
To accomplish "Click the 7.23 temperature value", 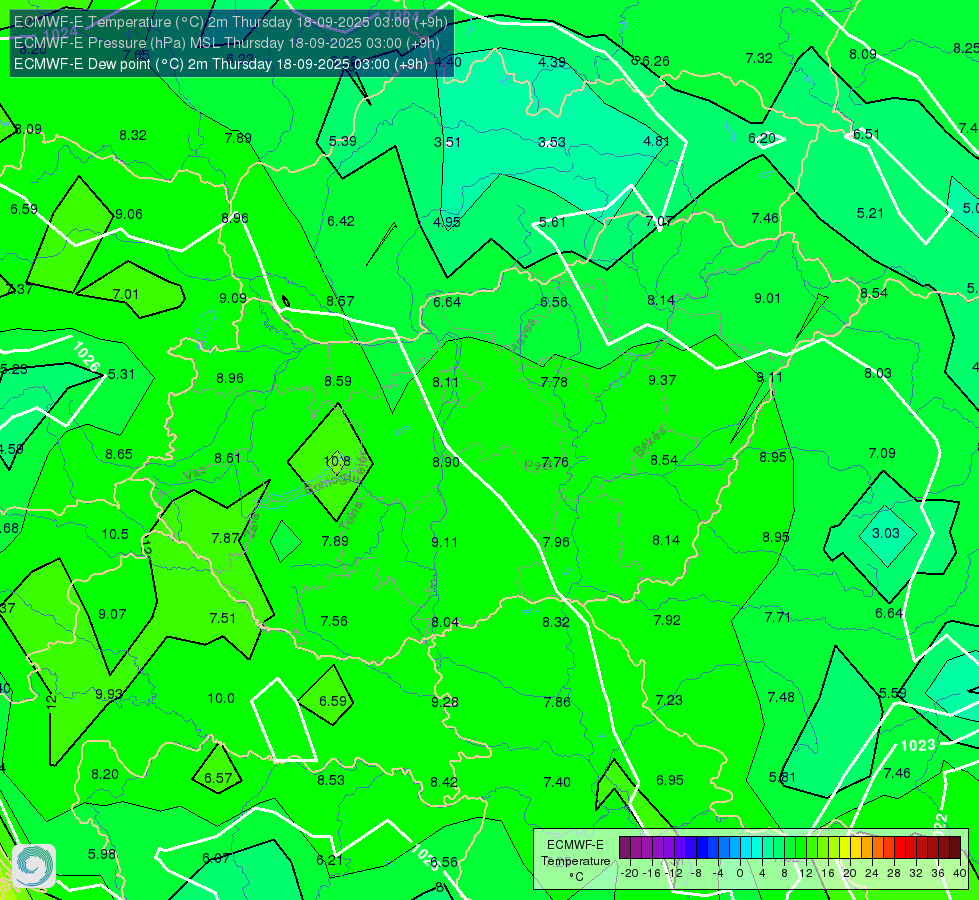I will [x=669, y=700].
